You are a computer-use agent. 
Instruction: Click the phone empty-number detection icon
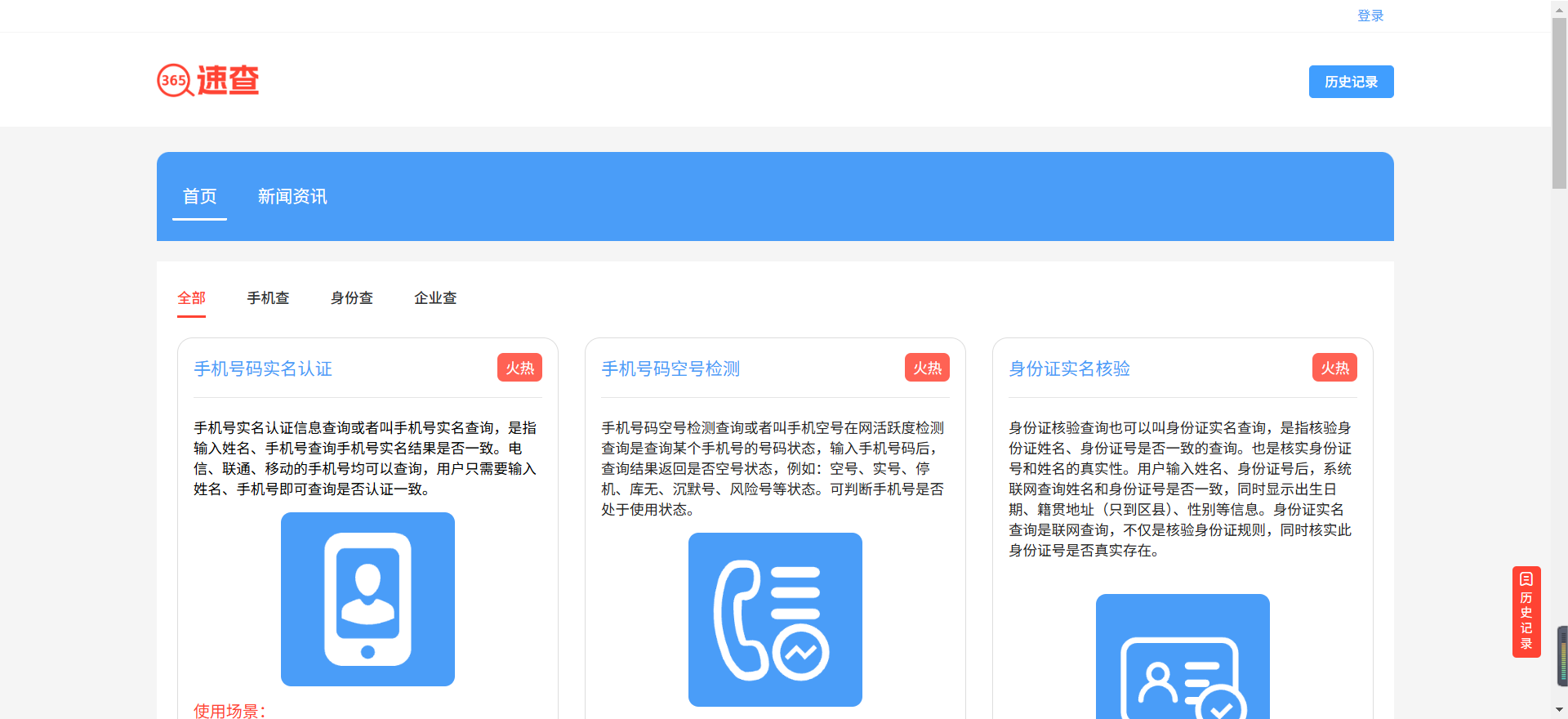point(775,619)
